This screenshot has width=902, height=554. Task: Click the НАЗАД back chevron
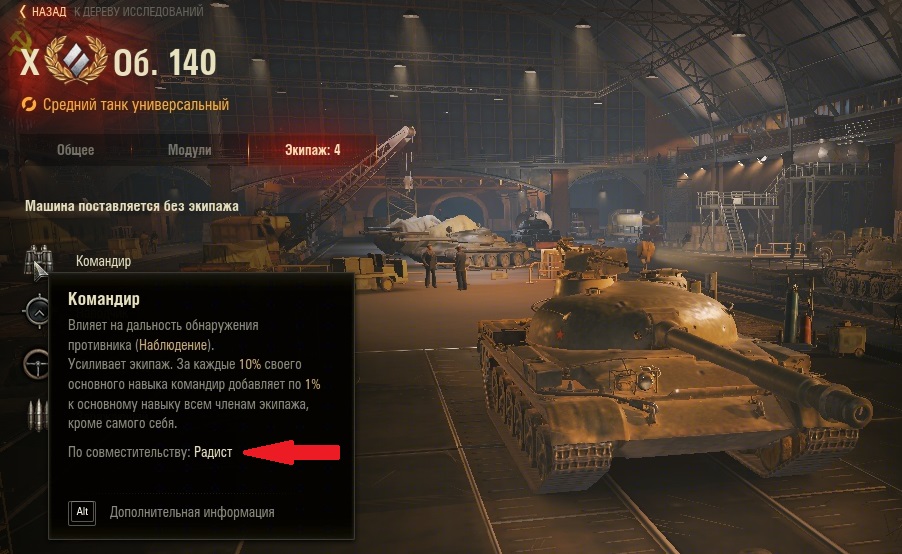22,12
